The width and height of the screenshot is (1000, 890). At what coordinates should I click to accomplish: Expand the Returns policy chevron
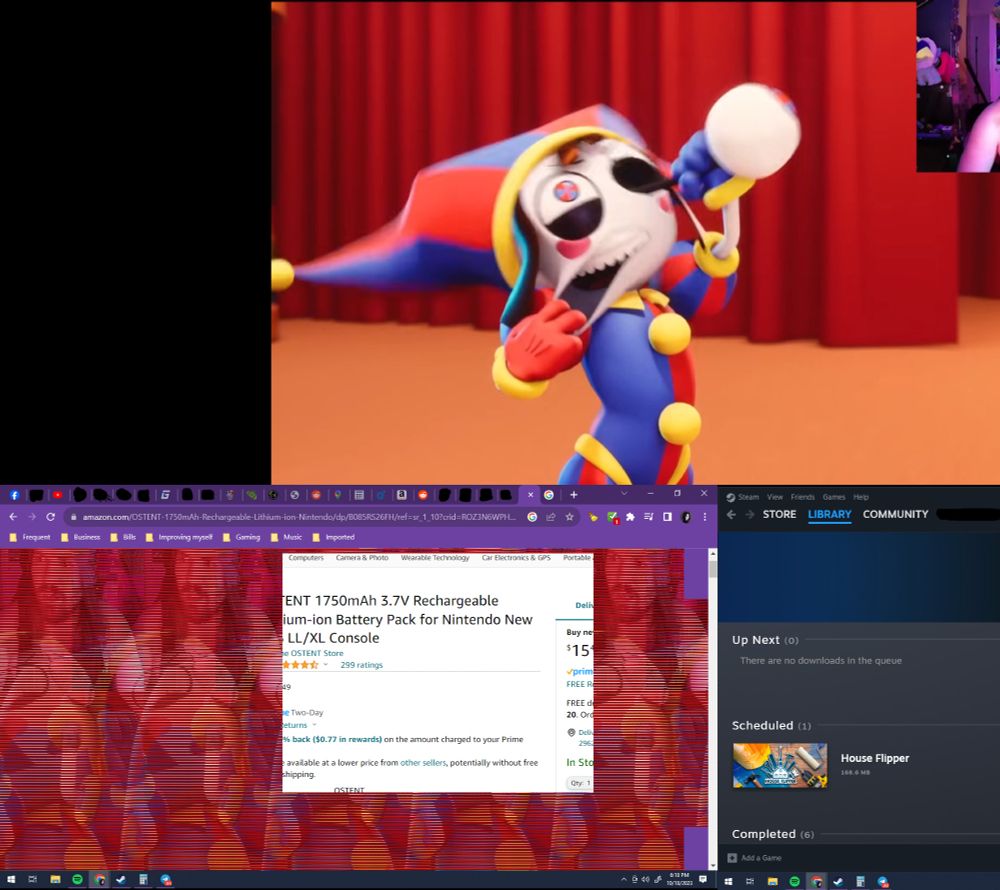314,725
